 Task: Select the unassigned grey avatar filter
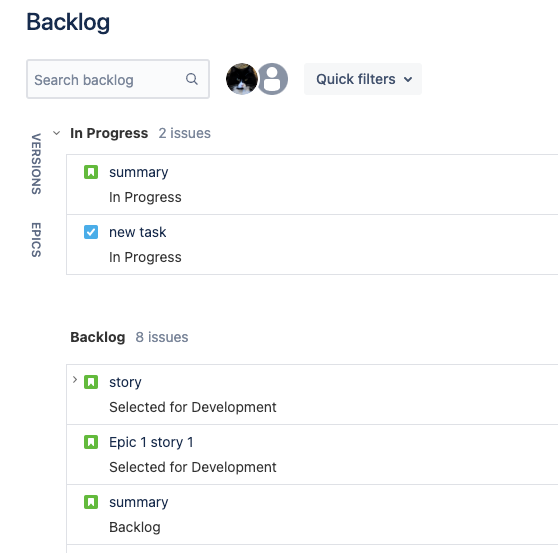pos(273,79)
